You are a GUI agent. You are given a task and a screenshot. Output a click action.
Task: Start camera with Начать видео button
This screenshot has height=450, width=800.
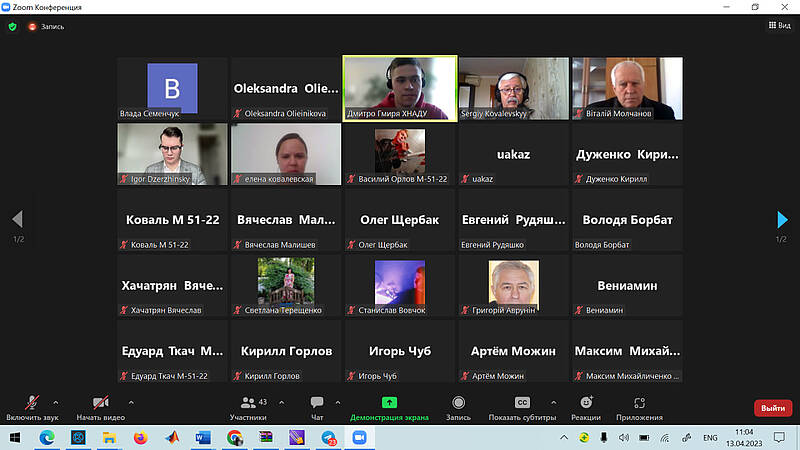(100, 404)
